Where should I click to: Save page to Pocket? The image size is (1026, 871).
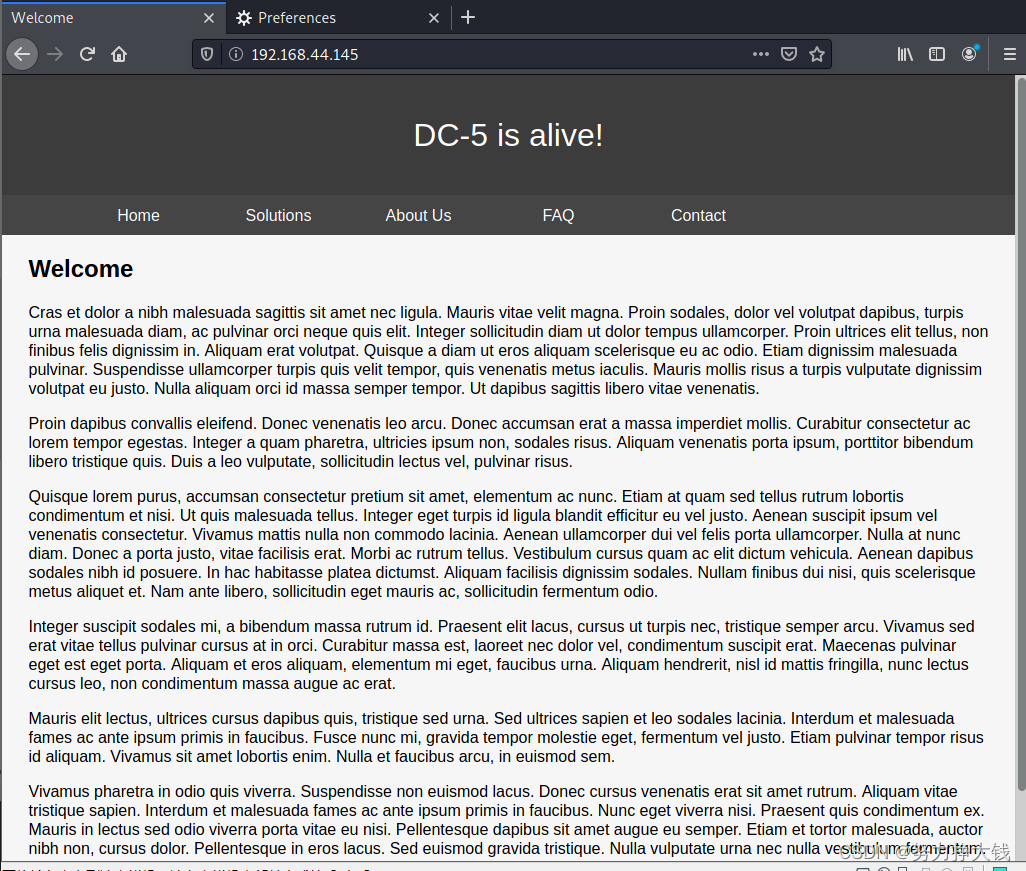pyautogui.click(x=789, y=54)
